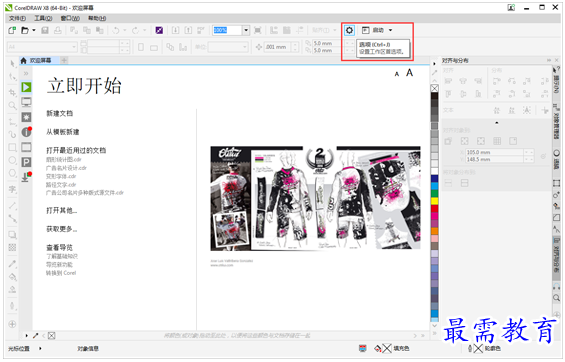Select the larger A text size toggle
The height and width of the screenshot is (362, 565).
tap(409, 73)
